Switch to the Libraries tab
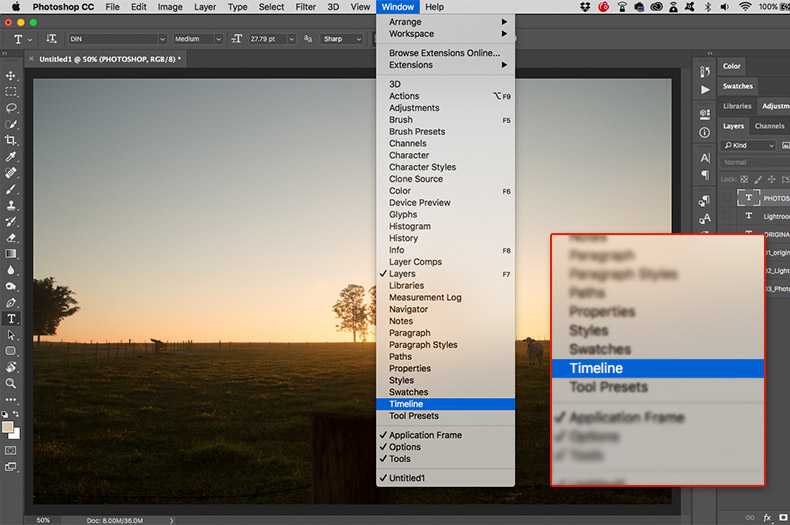Viewport: 790px width, 525px height. pyautogui.click(x=737, y=106)
